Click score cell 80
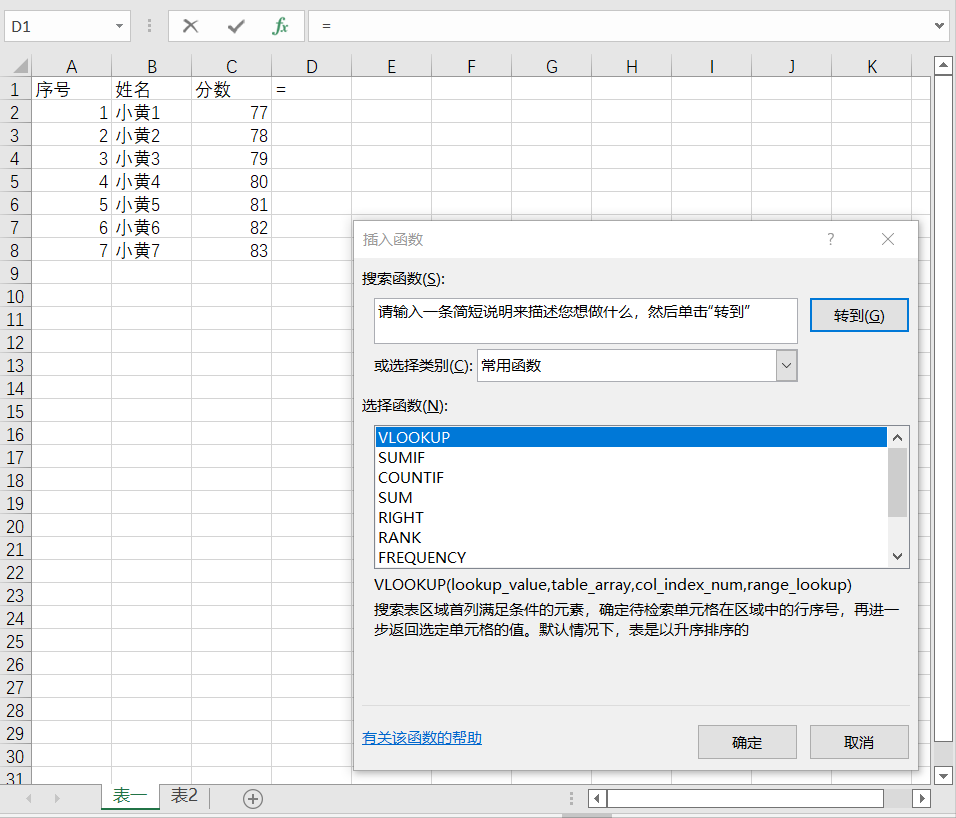This screenshot has width=956, height=818. click(232, 181)
